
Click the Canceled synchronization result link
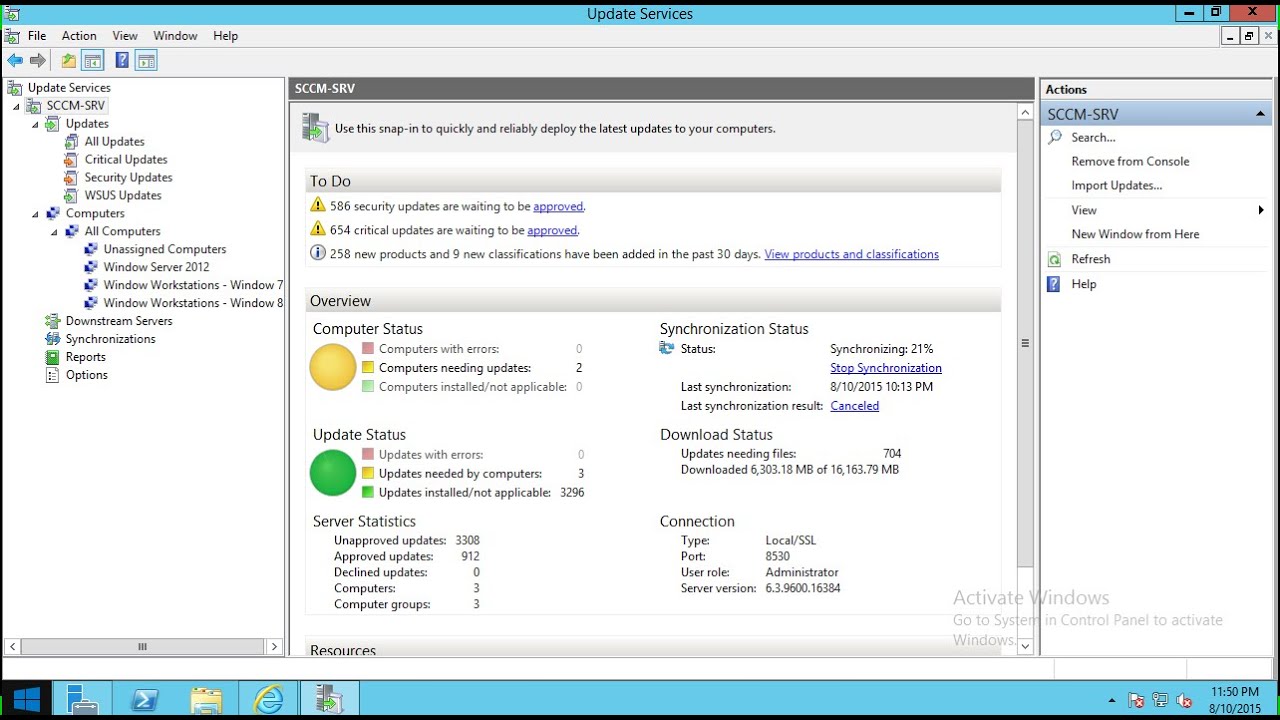pos(855,406)
